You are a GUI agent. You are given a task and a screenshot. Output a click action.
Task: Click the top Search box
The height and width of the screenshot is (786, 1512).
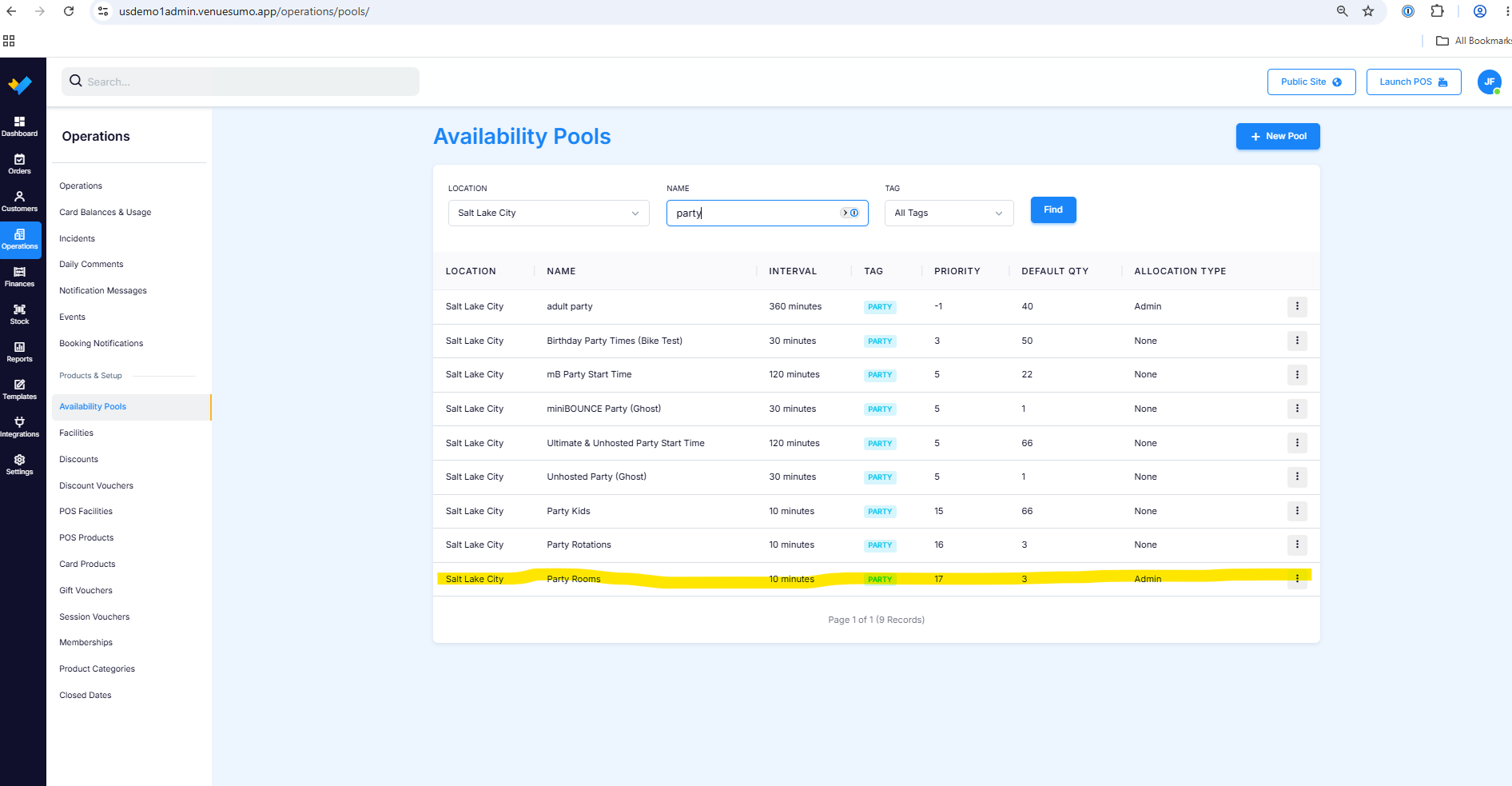[x=241, y=82]
